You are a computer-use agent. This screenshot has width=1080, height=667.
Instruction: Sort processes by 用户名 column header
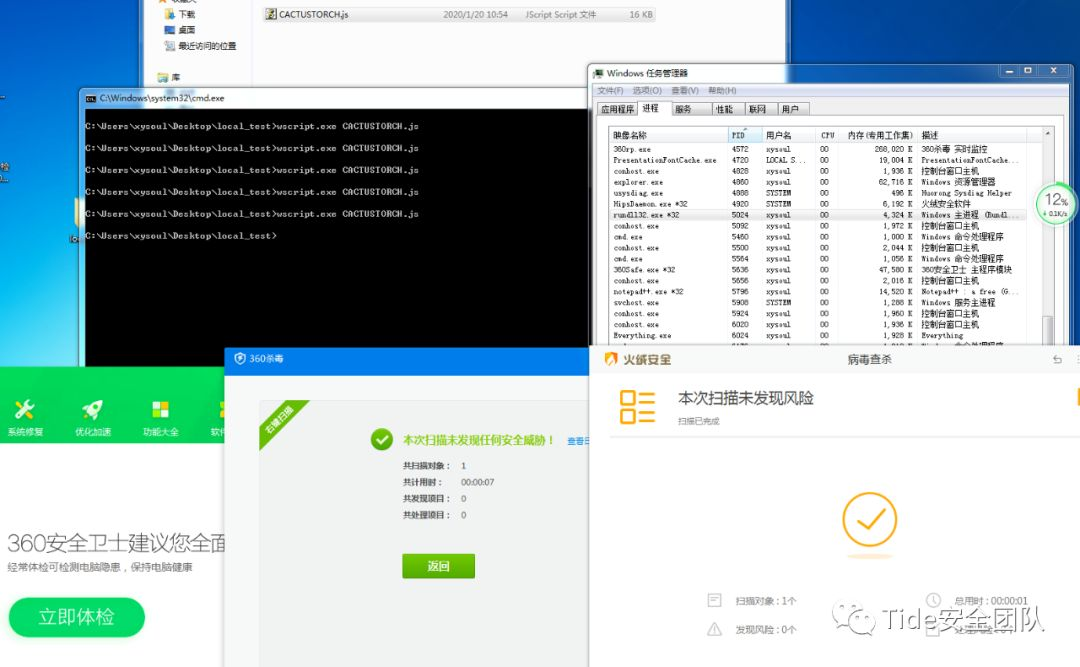788,135
